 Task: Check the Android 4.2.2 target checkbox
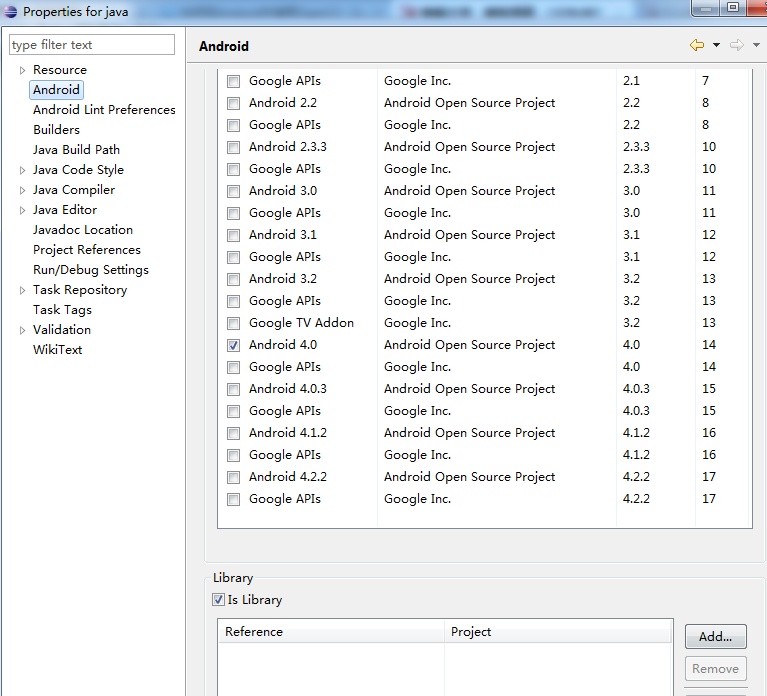233,477
